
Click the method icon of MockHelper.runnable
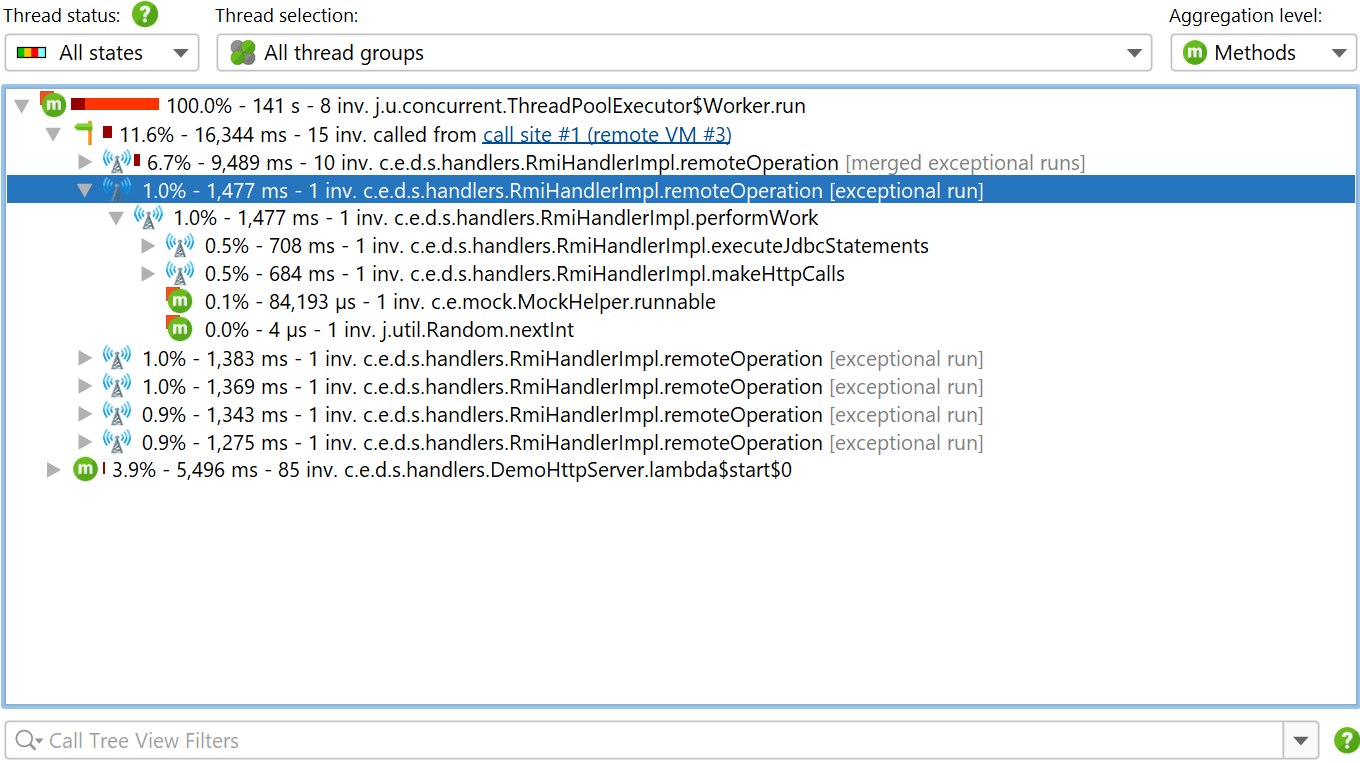(x=179, y=301)
